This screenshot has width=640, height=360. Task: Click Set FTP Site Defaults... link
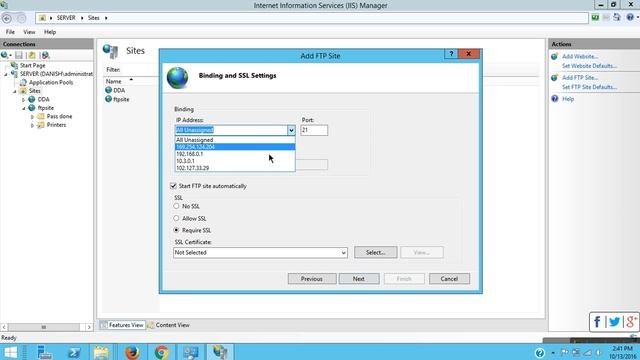589,87
